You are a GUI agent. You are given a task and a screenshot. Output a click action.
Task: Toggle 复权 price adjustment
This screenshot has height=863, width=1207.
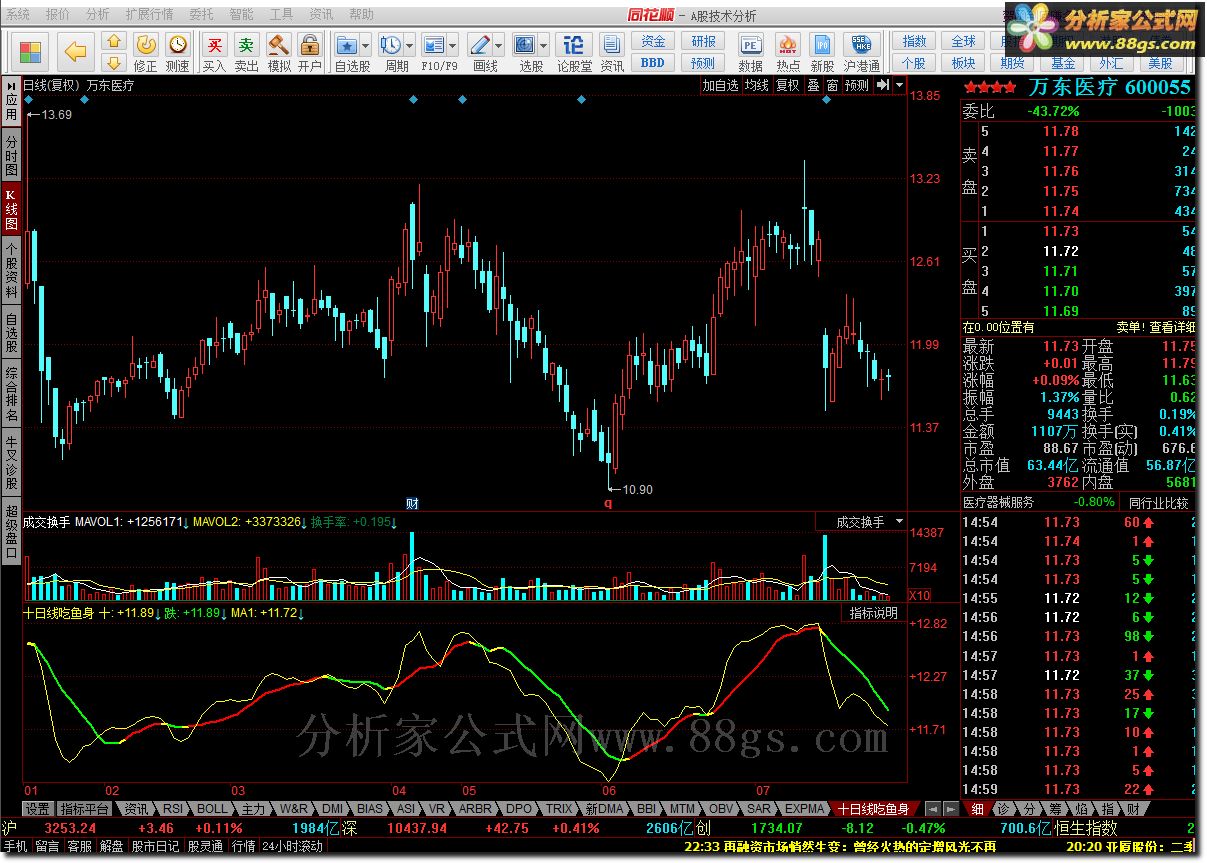[x=788, y=85]
